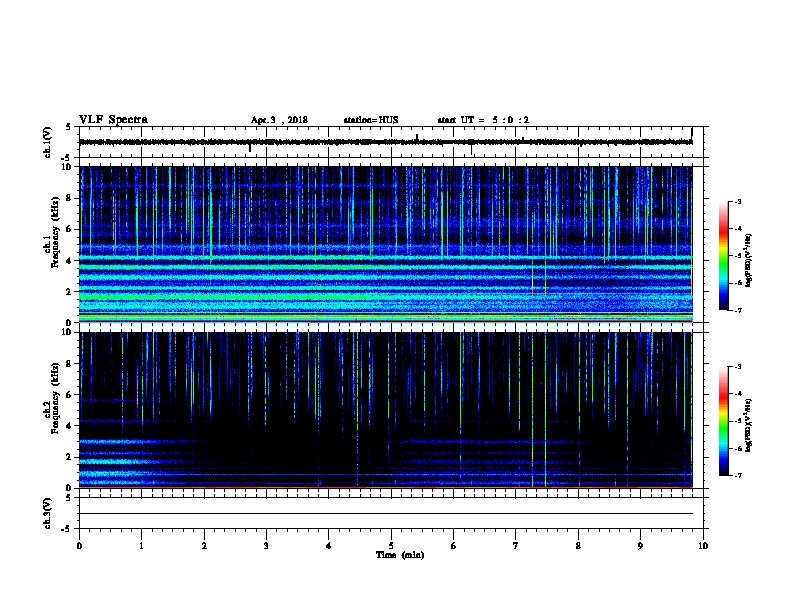Click the ch.1 color bar log(PSD) label
The height and width of the screenshot is (612, 792).
748,261
